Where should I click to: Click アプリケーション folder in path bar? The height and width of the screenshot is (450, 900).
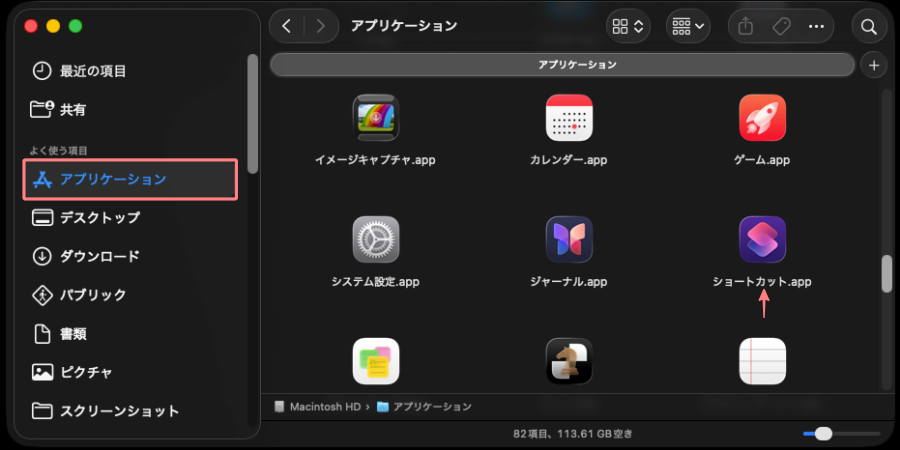[x=424, y=407]
